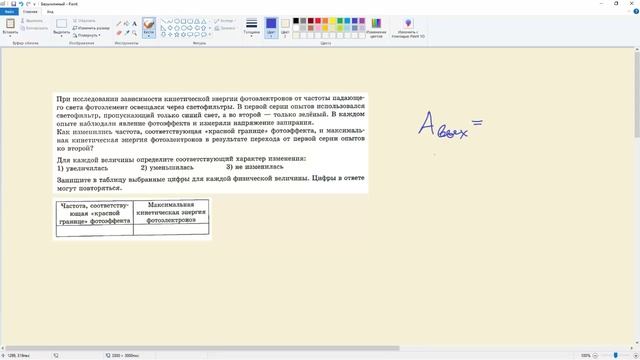Viewport: 640px width, 360px height.
Task: Open the Thickness (Толщина) dropdown
Action: 251,28
